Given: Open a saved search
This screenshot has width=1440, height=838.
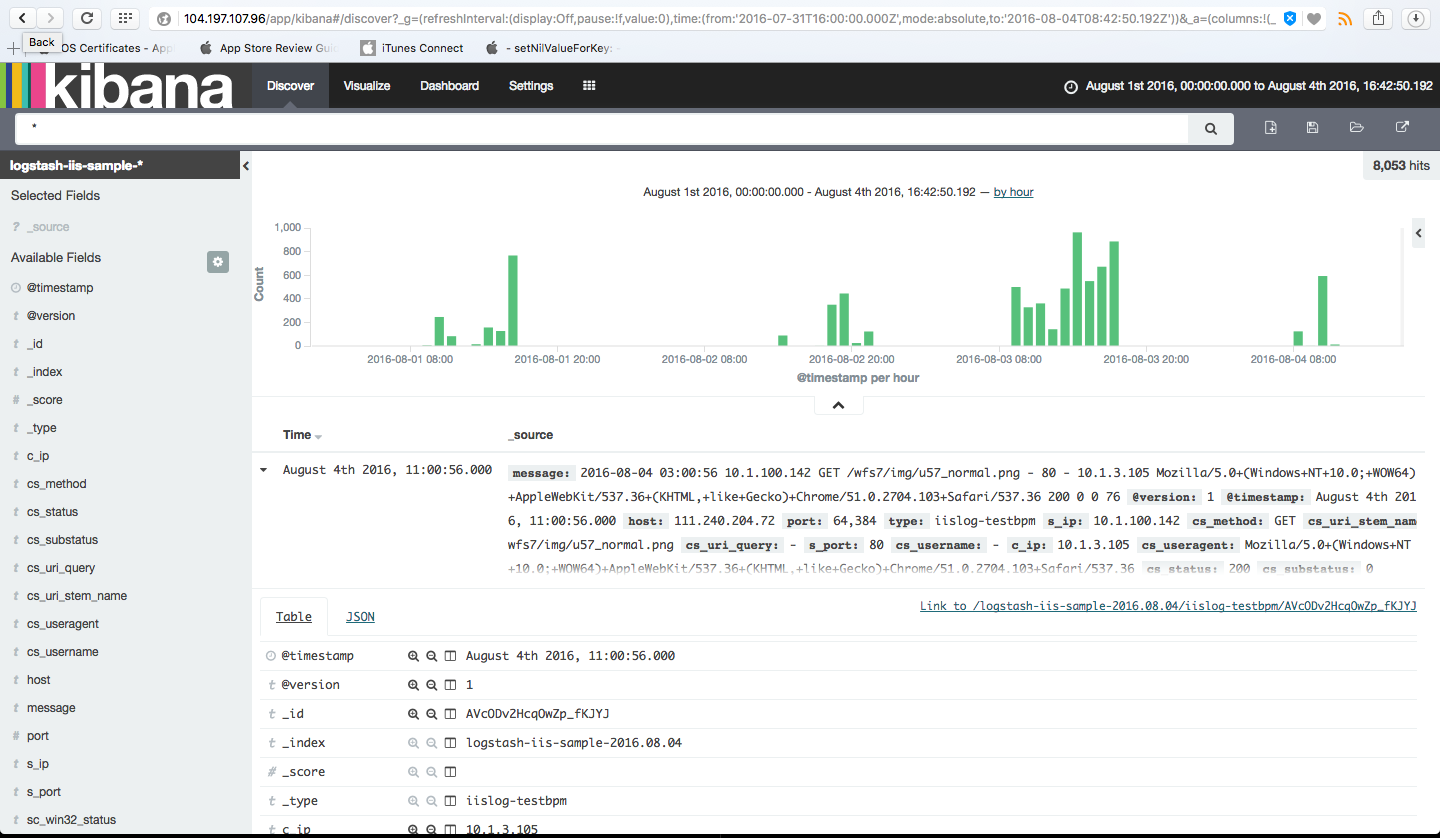Looking at the screenshot, I should (x=1357, y=128).
